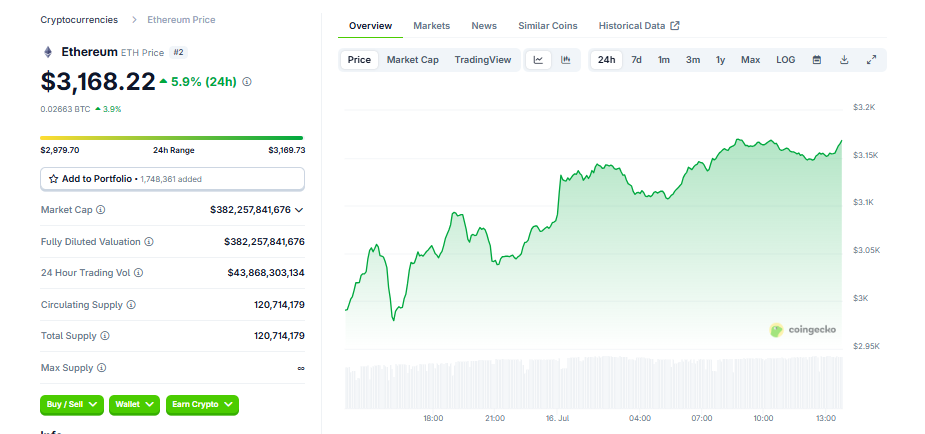The width and height of the screenshot is (925, 434).
Task: Open the Earn Crypto dropdown
Action: coord(202,405)
